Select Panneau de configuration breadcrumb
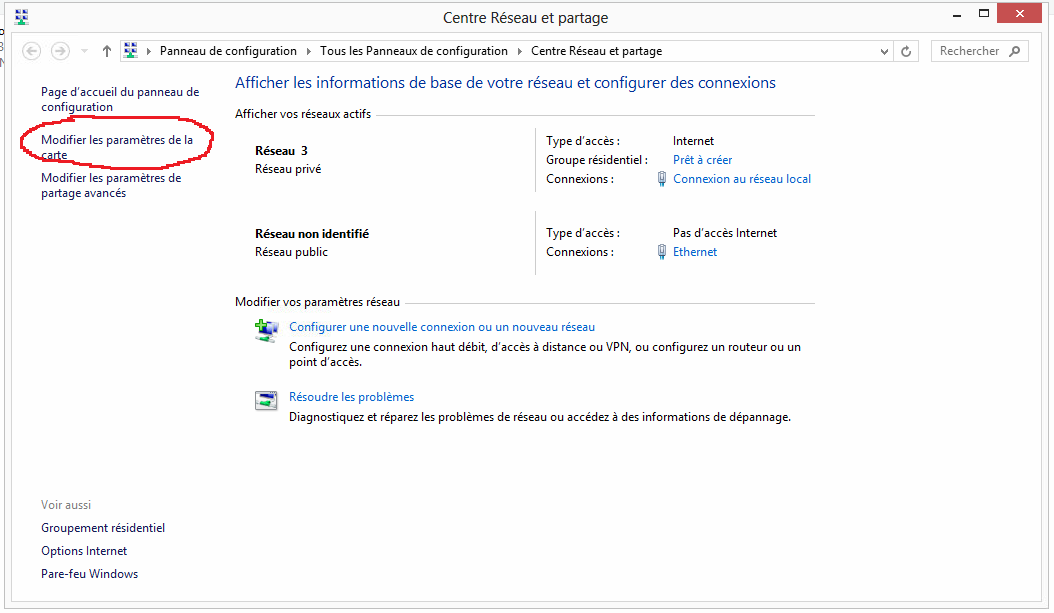The image size is (1054, 613). [x=228, y=51]
